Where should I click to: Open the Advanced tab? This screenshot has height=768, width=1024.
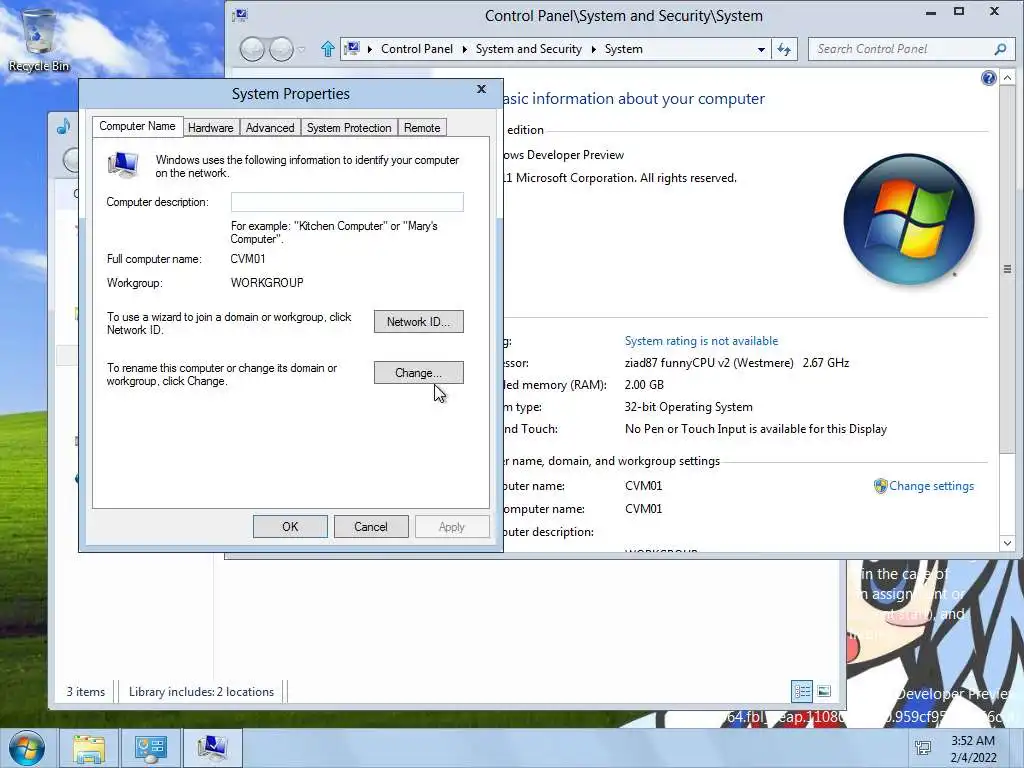[270, 128]
